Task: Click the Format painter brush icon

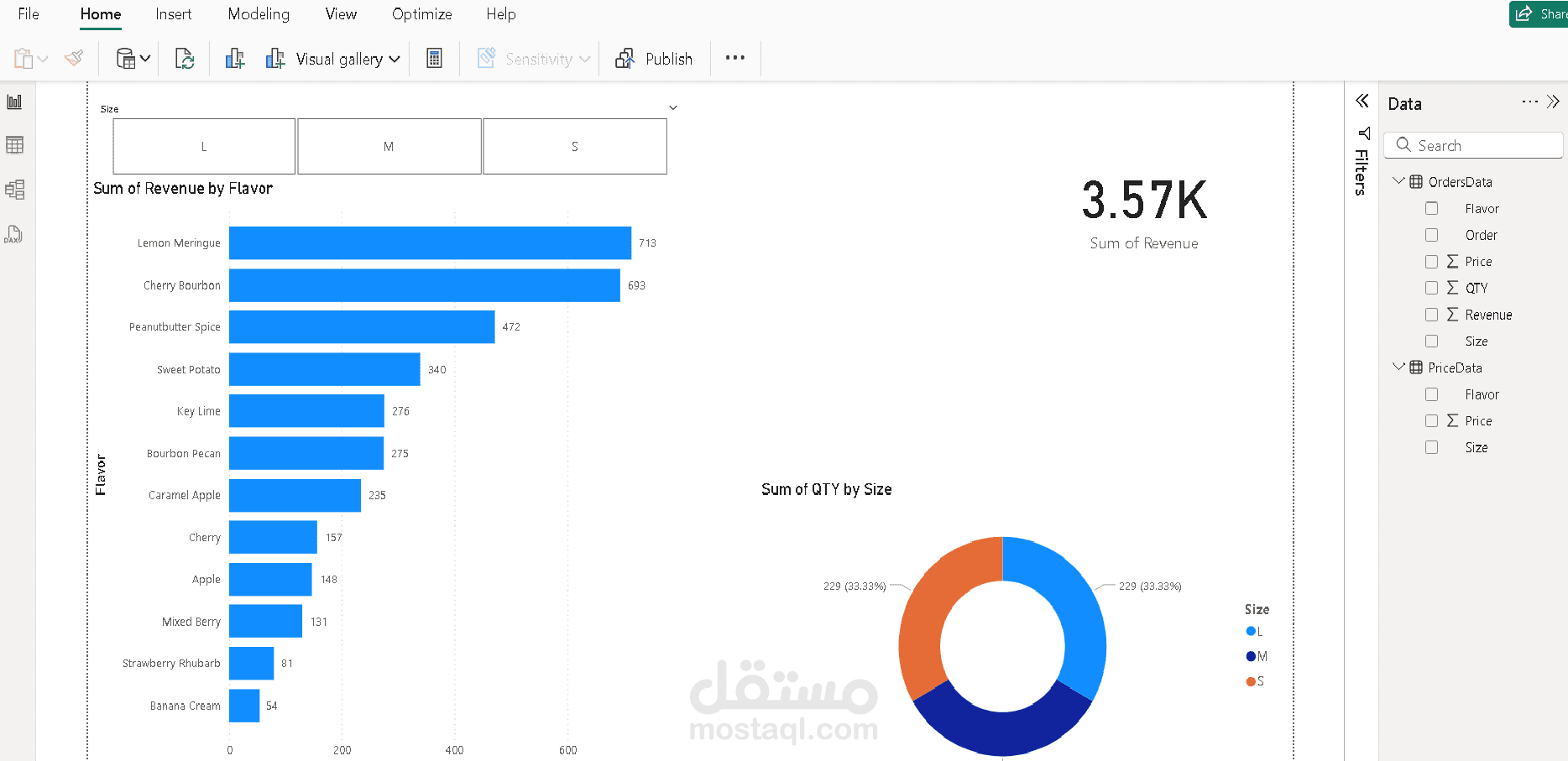Action: pyautogui.click(x=74, y=58)
